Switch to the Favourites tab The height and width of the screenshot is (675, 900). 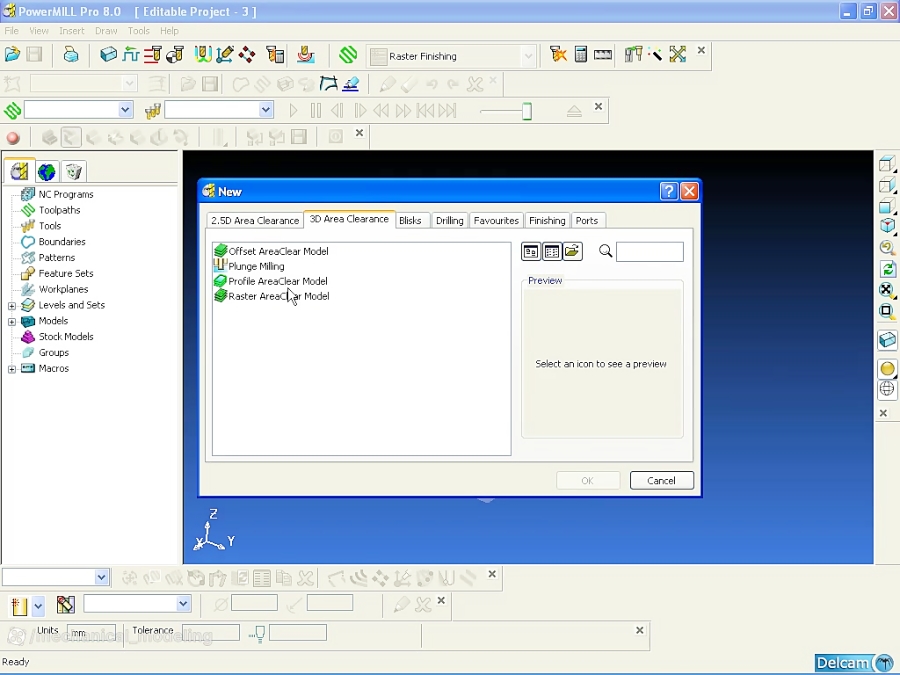click(496, 220)
